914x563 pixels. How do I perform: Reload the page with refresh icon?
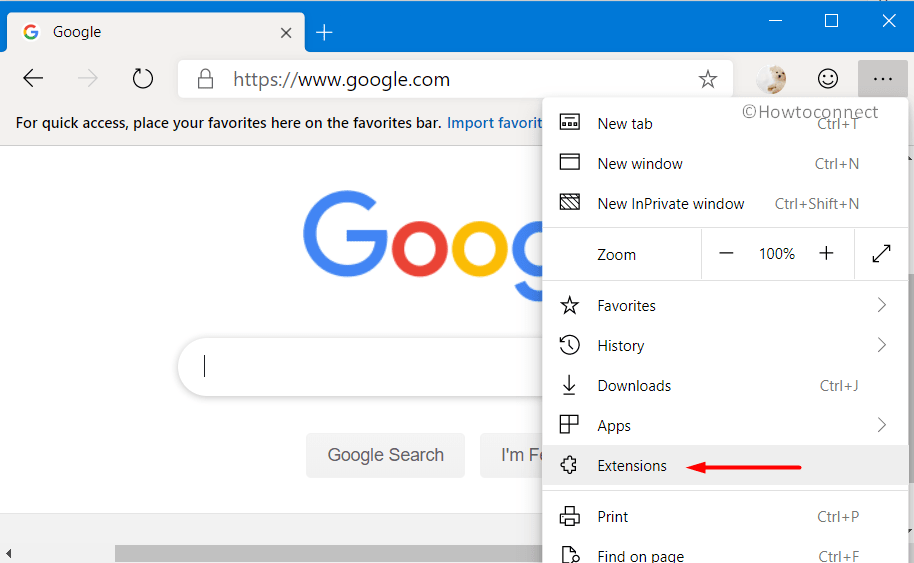[x=142, y=78]
